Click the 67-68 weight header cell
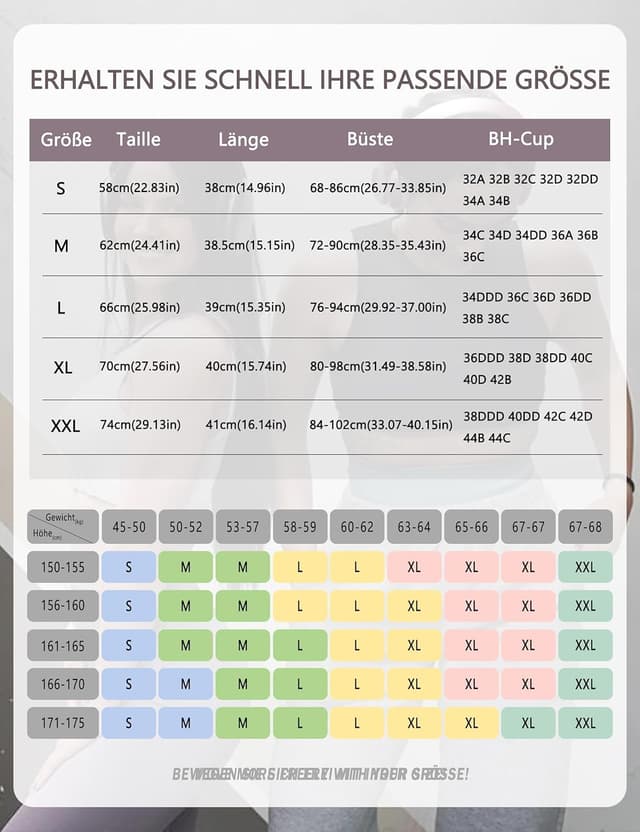 click(585, 527)
